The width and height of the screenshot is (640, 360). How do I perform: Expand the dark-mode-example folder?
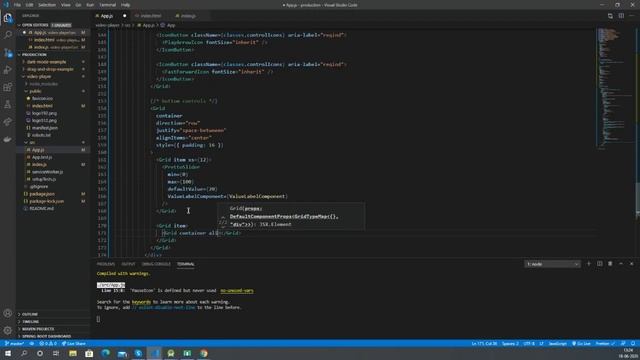click(x=46, y=62)
